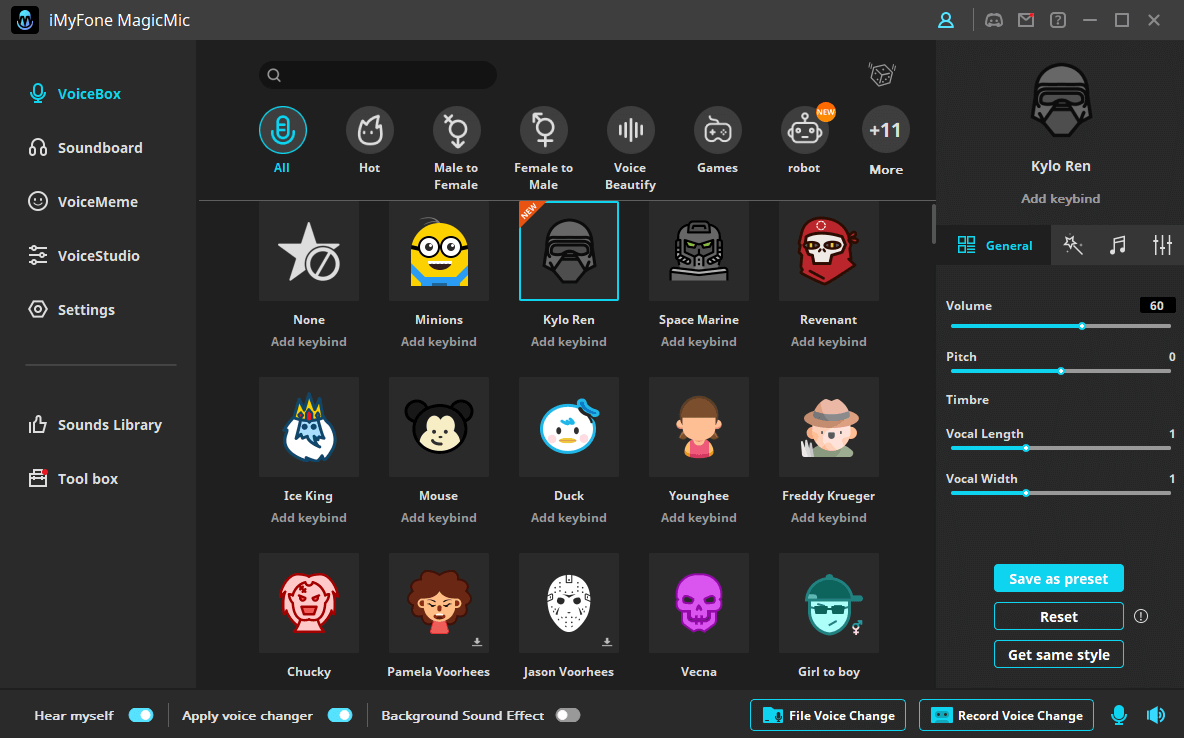Open the VoiceStudio section
Screen dimensions: 1184x738
coord(84,255)
